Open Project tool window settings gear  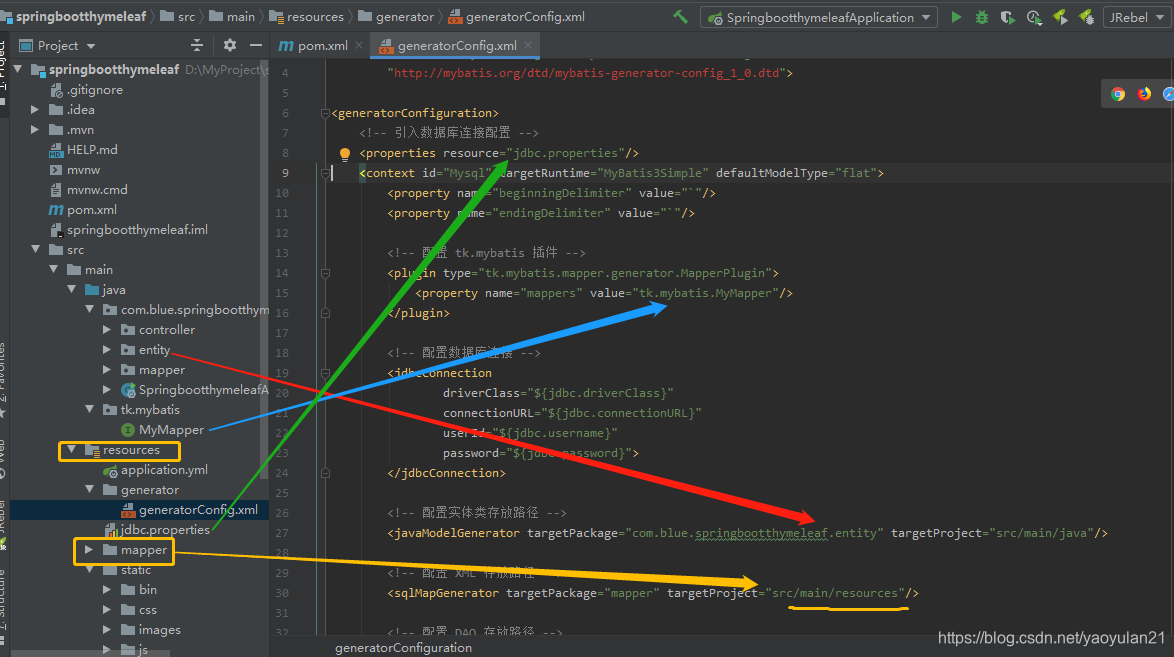point(228,45)
